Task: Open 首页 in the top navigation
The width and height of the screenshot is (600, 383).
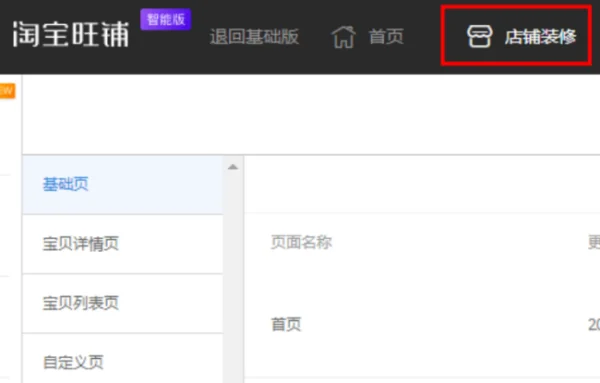Action: pos(386,37)
